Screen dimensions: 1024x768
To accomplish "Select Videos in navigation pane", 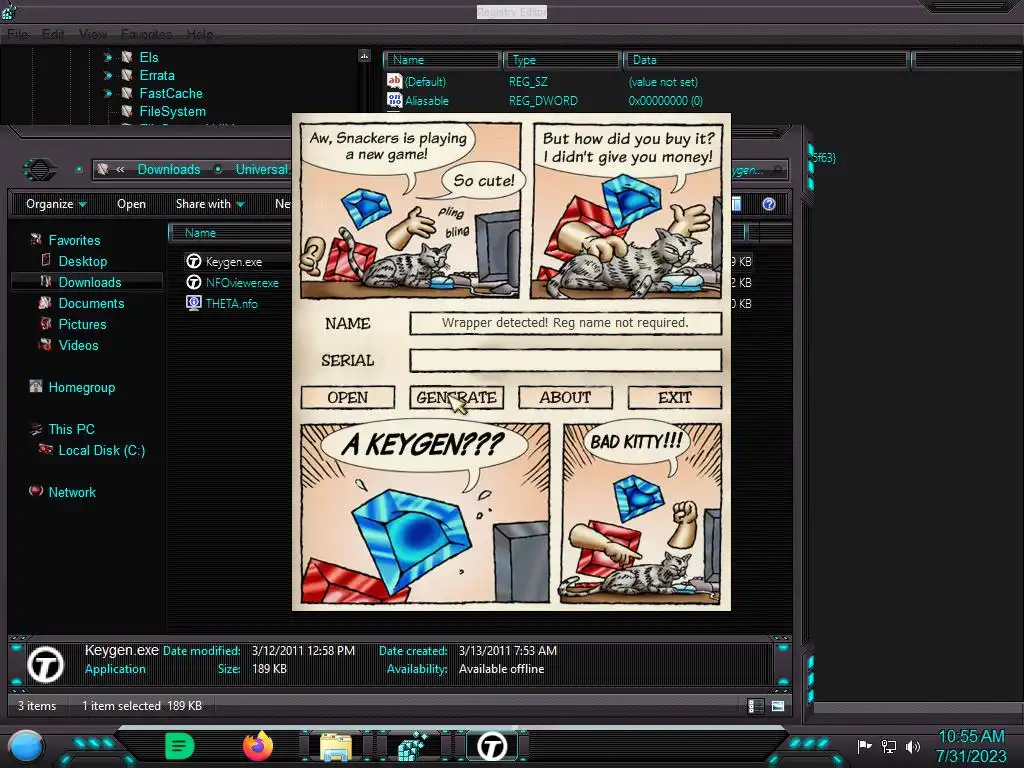I will (78, 345).
